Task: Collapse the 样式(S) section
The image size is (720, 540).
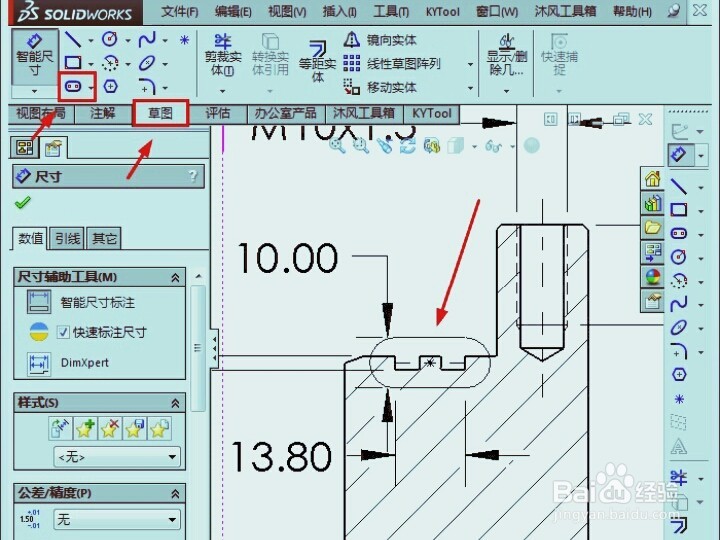Action: (175, 403)
